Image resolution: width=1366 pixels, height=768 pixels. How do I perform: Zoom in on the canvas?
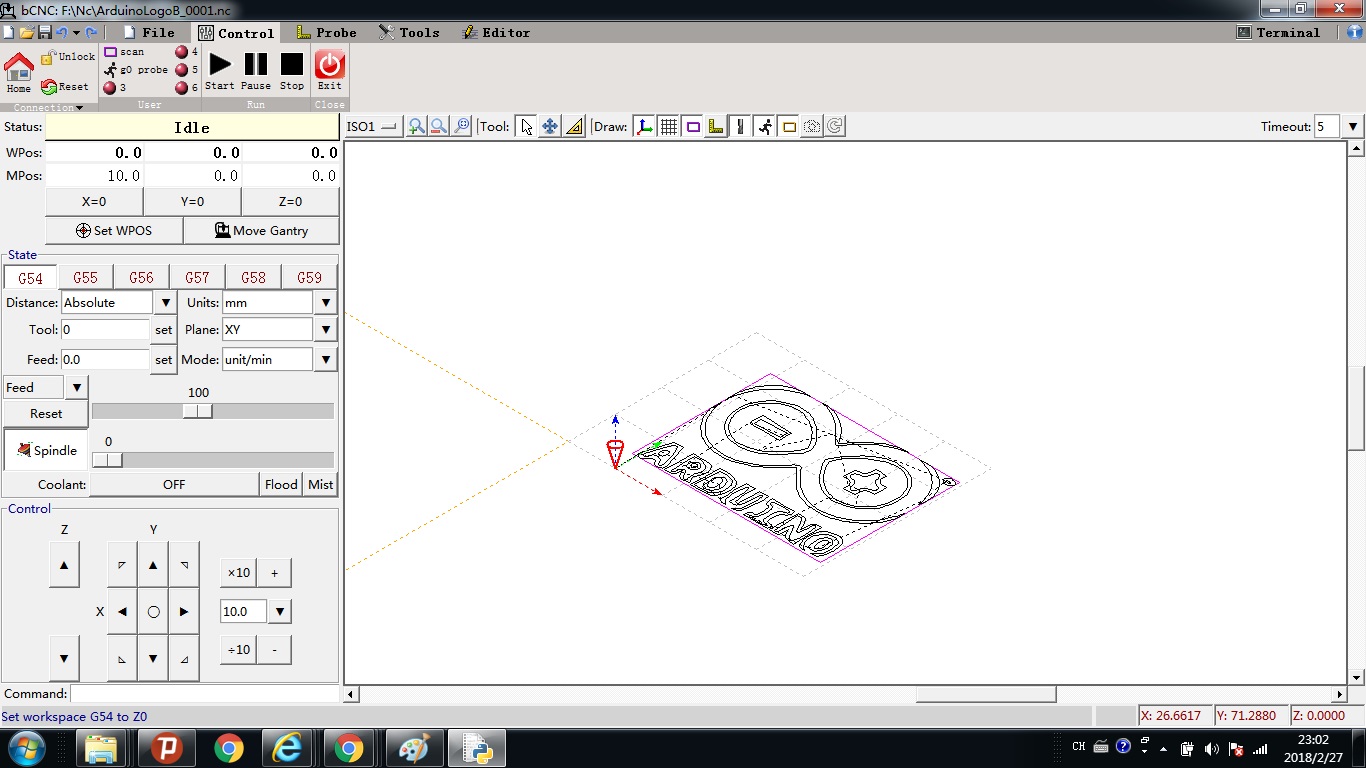(x=416, y=126)
